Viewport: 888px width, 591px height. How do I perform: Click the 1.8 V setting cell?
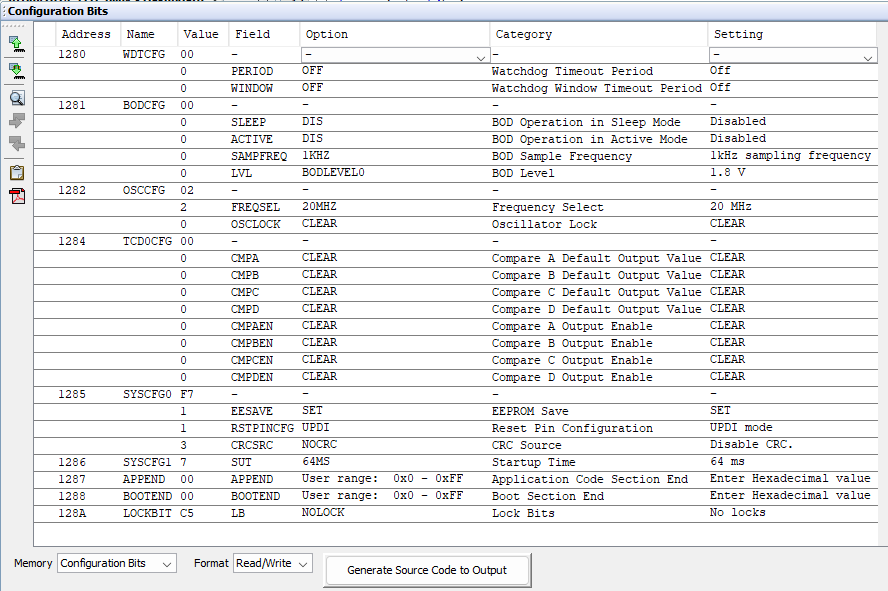coord(728,173)
